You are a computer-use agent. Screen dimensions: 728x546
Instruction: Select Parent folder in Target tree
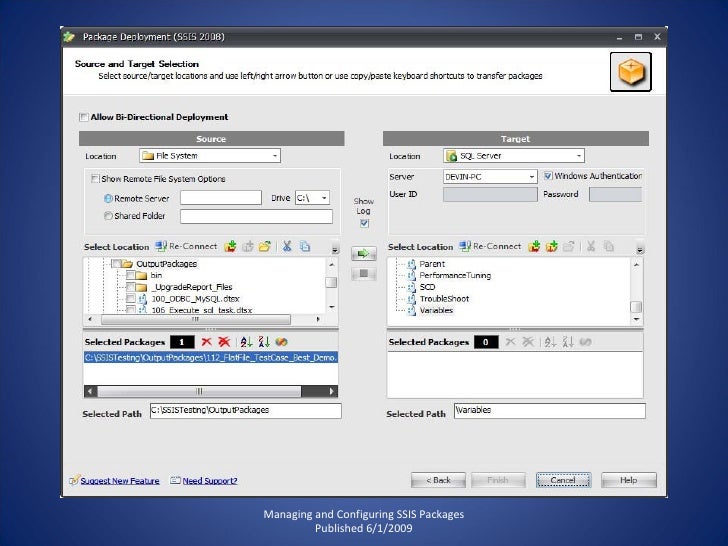point(432,264)
